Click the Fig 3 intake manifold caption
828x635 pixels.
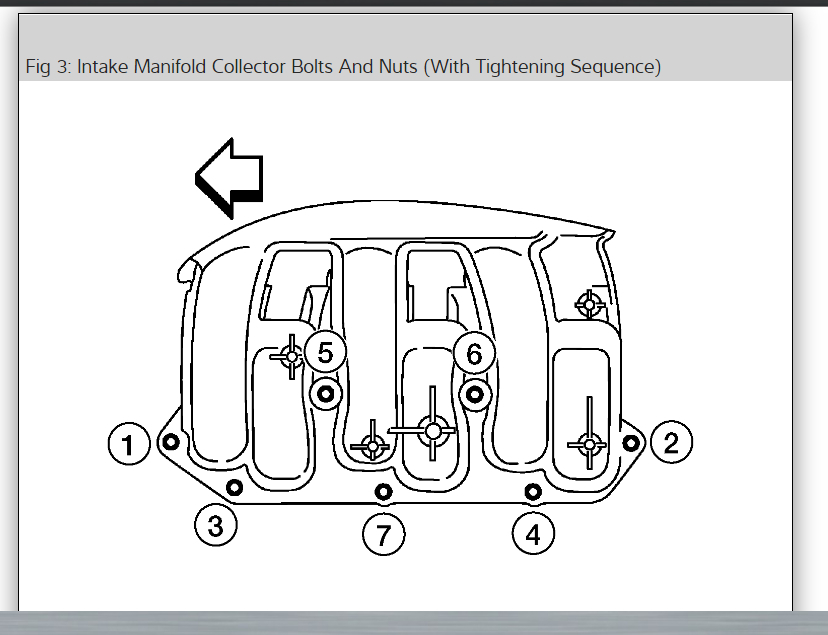(x=343, y=67)
